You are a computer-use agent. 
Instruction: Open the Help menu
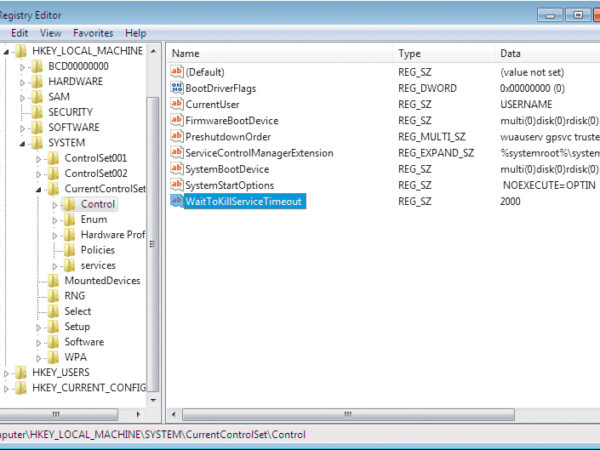(136, 33)
